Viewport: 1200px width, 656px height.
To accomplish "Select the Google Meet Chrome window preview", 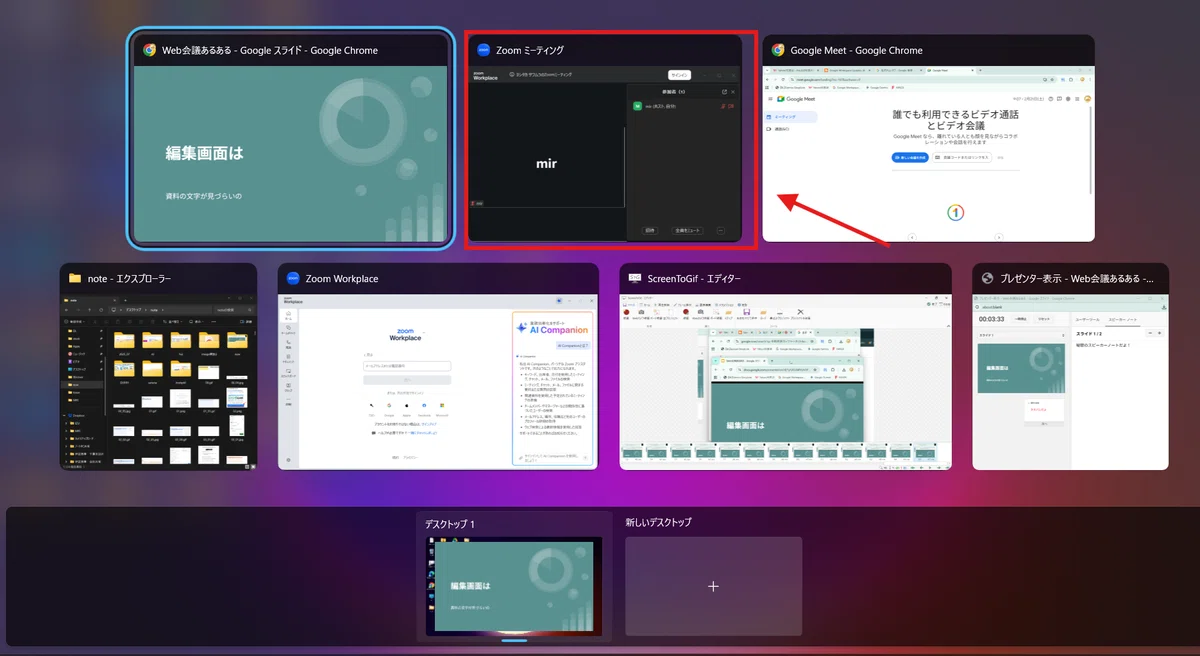I will point(928,154).
